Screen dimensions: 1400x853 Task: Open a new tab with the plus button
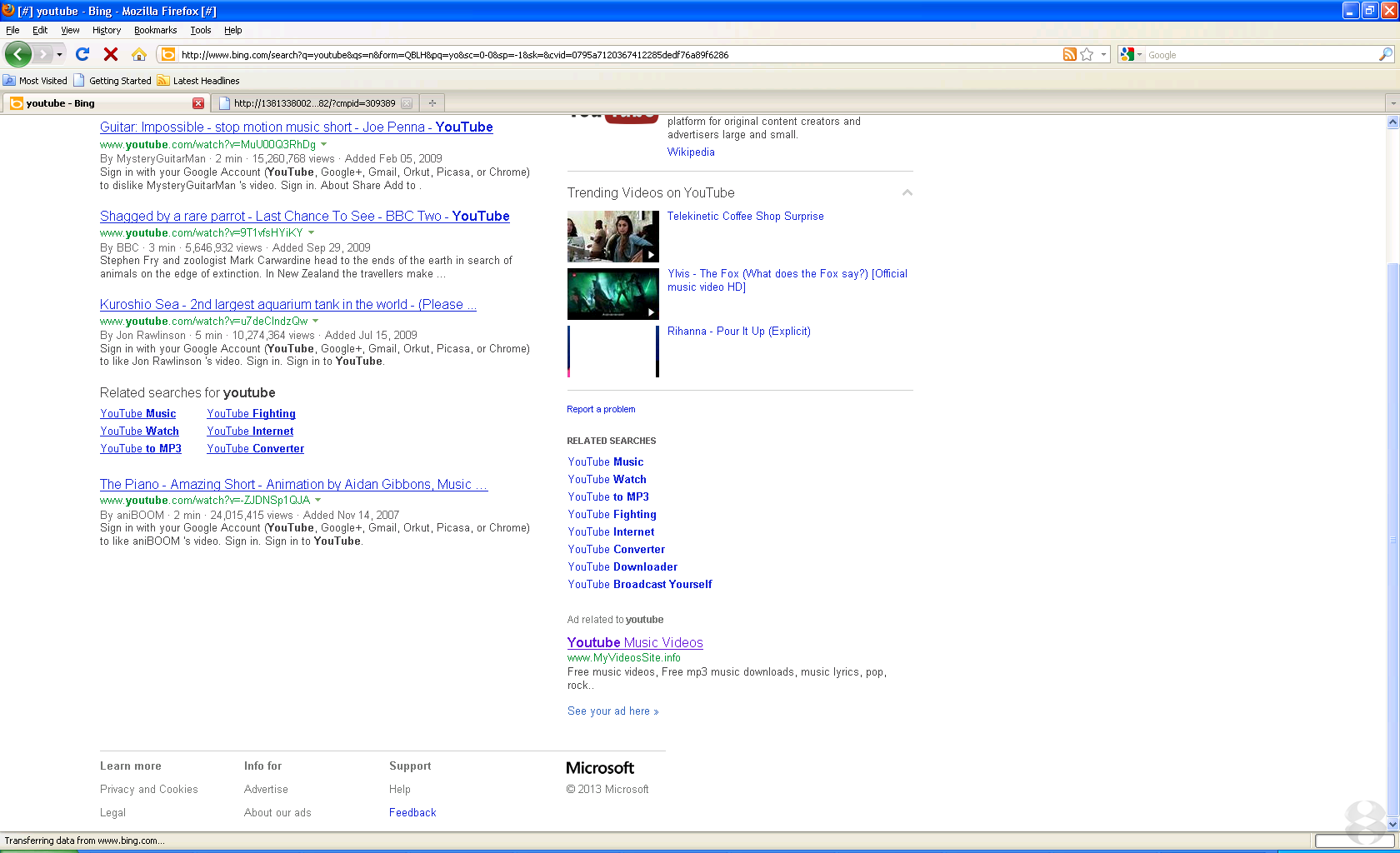pos(432,103)
